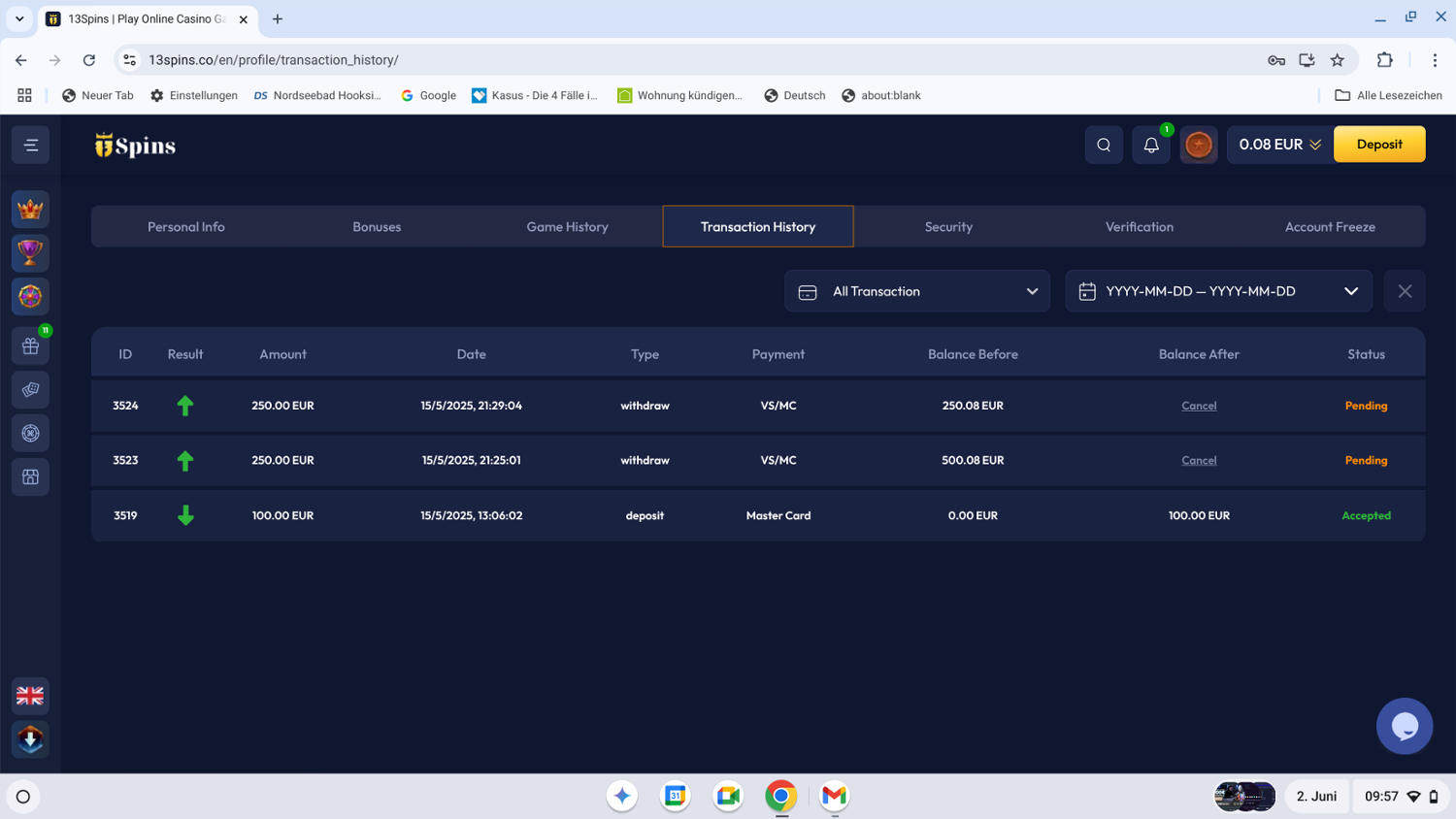Open the date range picker dropdown
Image resolution: width=1456 pixels, height=819 pixels.
point(1218,291)
